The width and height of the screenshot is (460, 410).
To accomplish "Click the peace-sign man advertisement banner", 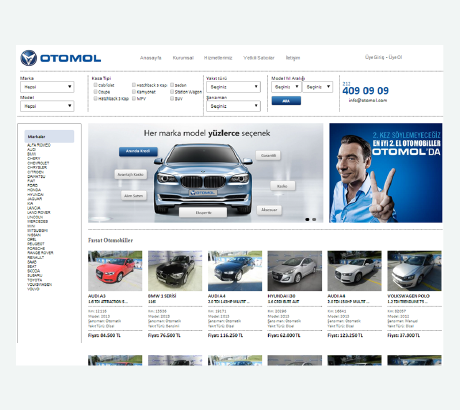I will [386, 173].
